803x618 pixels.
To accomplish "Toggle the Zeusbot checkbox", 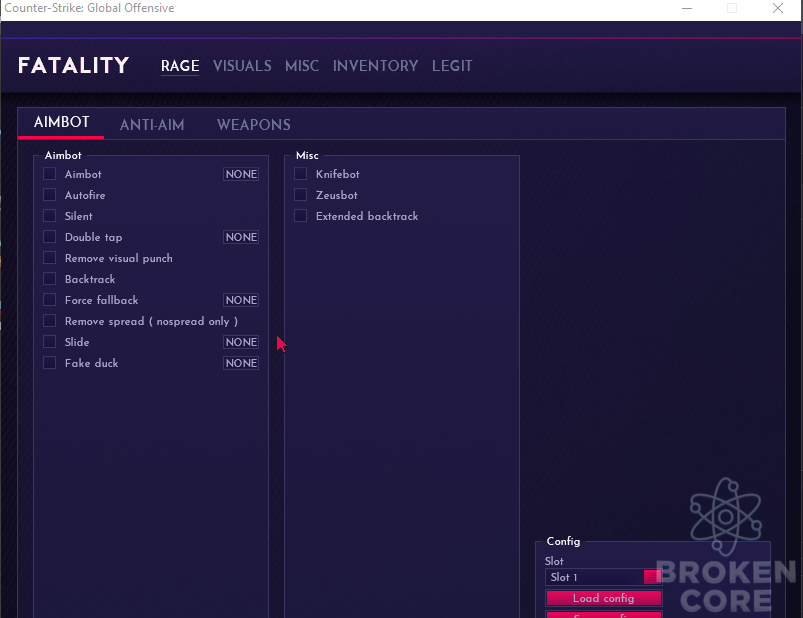I will (301, 195).
